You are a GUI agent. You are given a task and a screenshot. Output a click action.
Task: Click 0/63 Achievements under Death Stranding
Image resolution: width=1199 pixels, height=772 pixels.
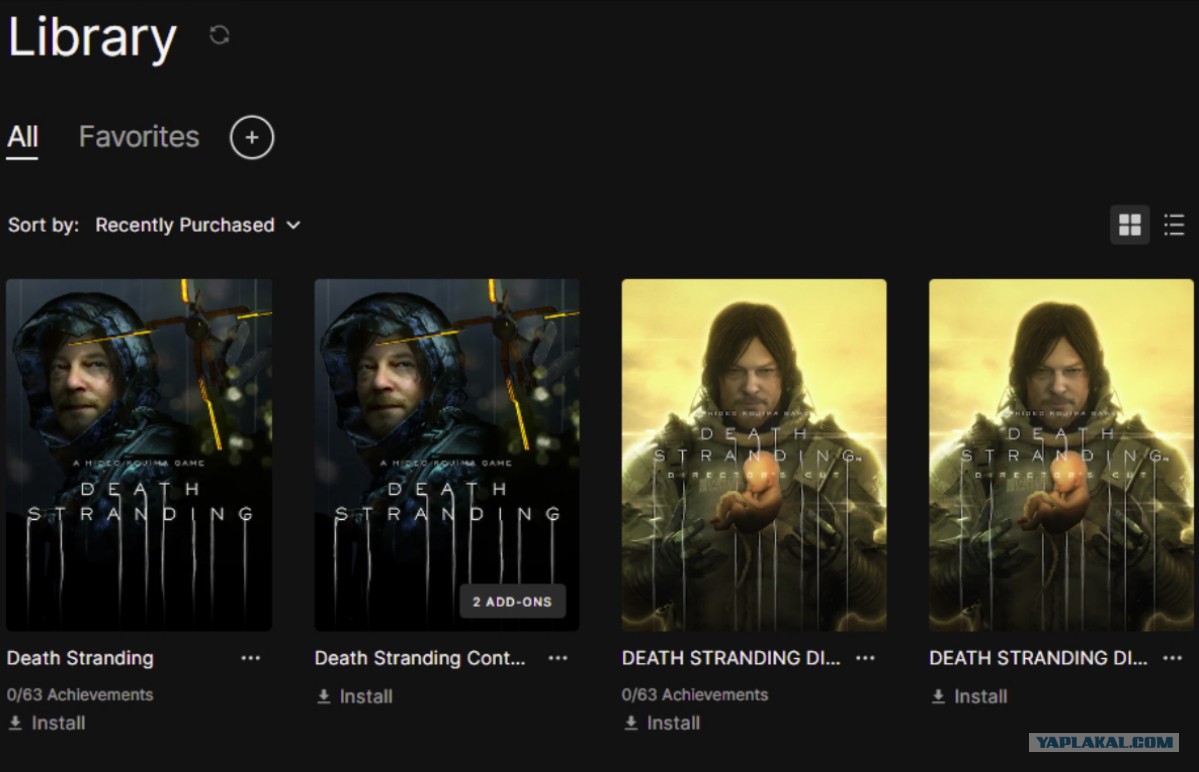pos(80,695)
